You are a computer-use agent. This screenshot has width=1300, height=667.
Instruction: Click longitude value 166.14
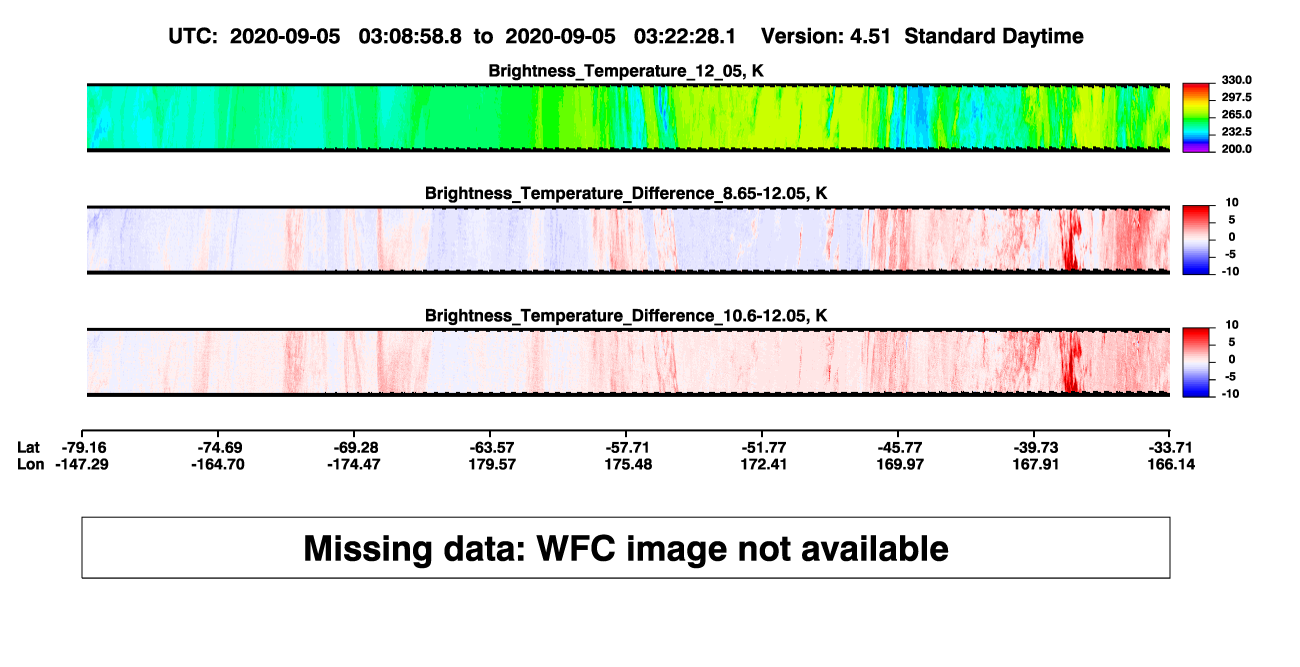1170,464
